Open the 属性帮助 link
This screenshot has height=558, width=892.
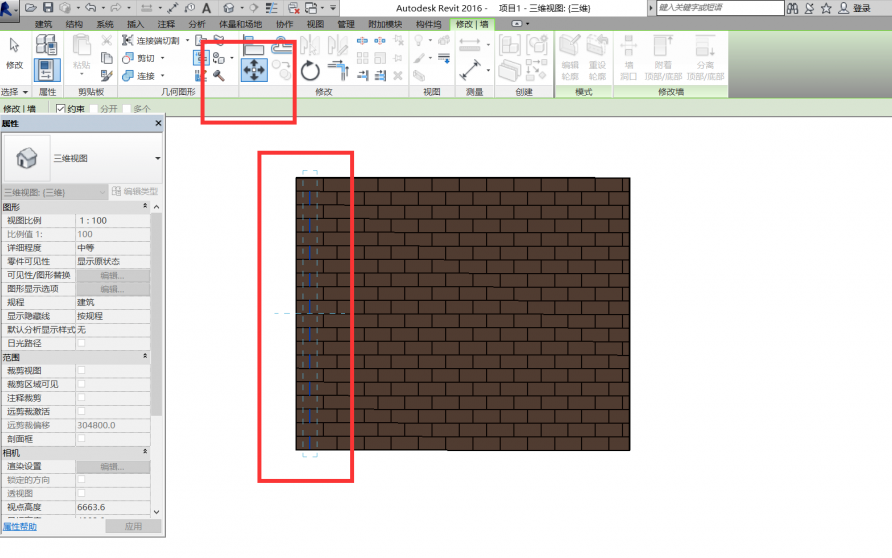click(19, 527)
